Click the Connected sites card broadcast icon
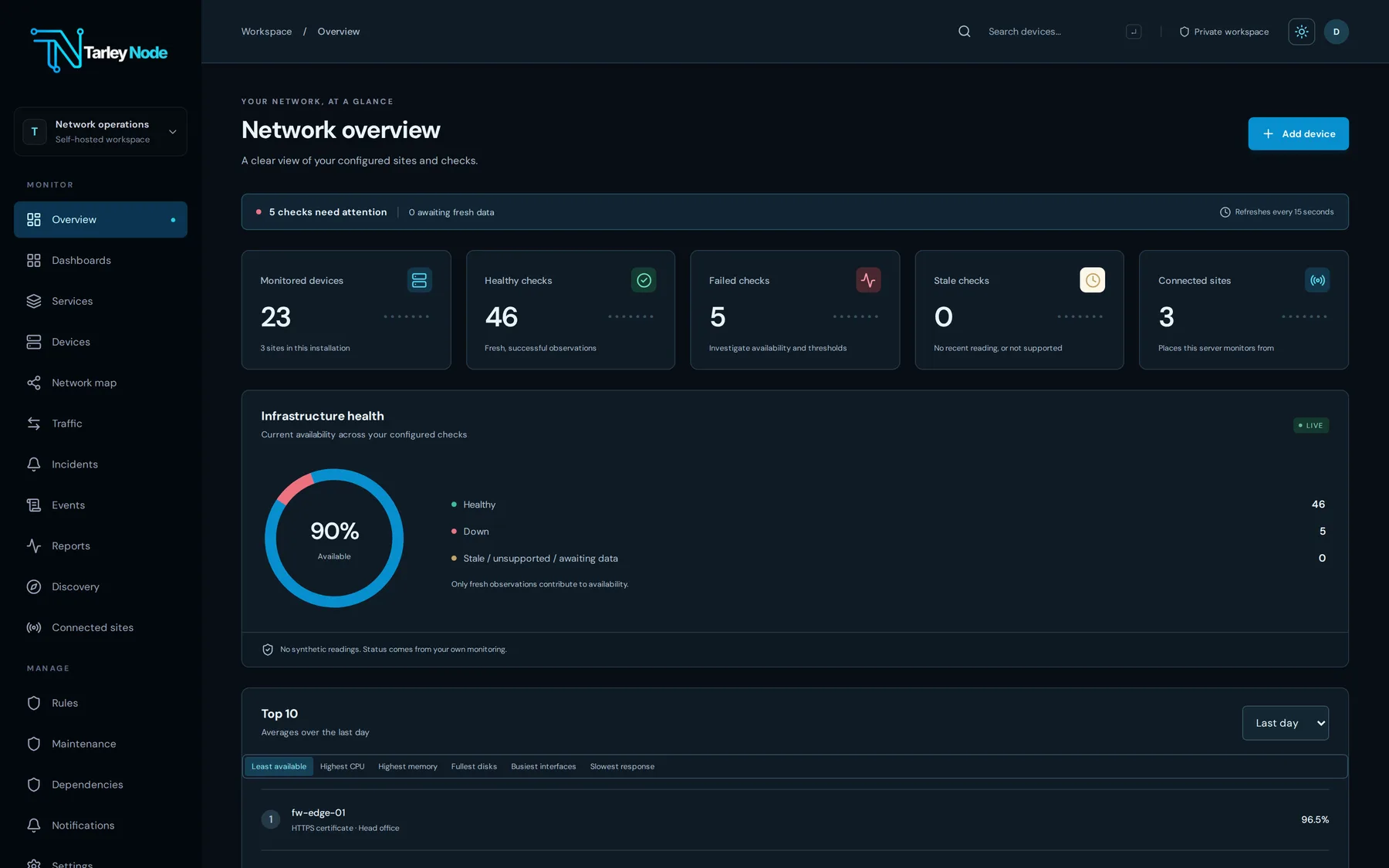The width and height of the screenshot is (1389, 868). [1317, 280]
